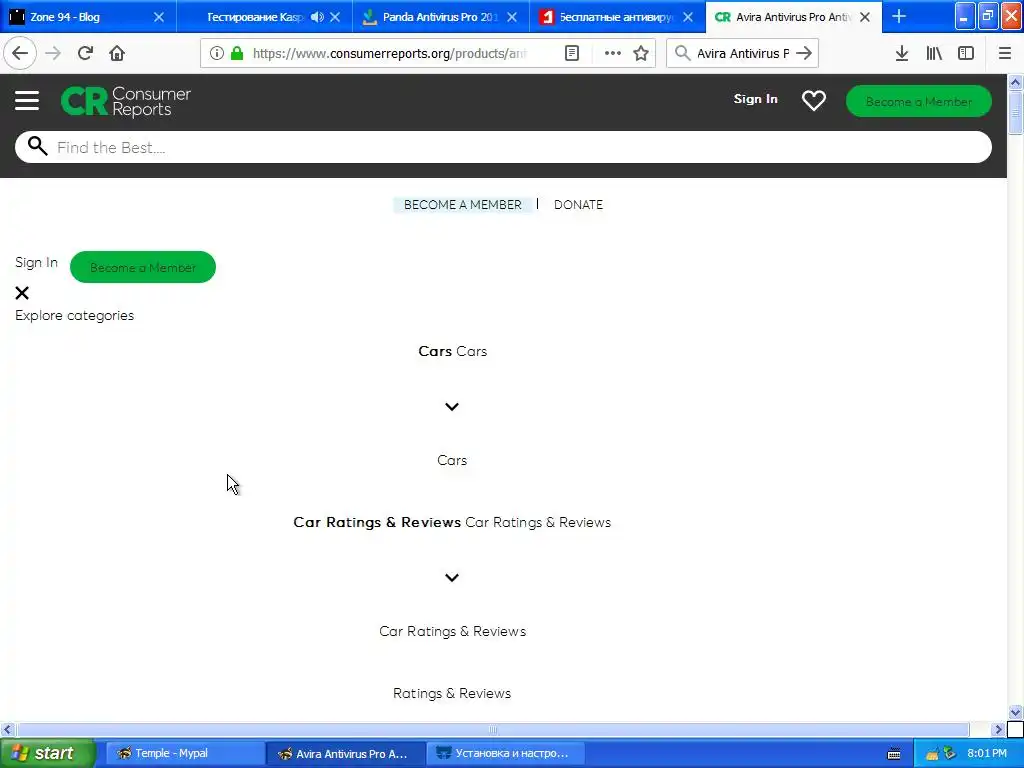Click BECOME A MEMBER text link
The width and height of the screenshot is (1024, 768).
(462, 204)
